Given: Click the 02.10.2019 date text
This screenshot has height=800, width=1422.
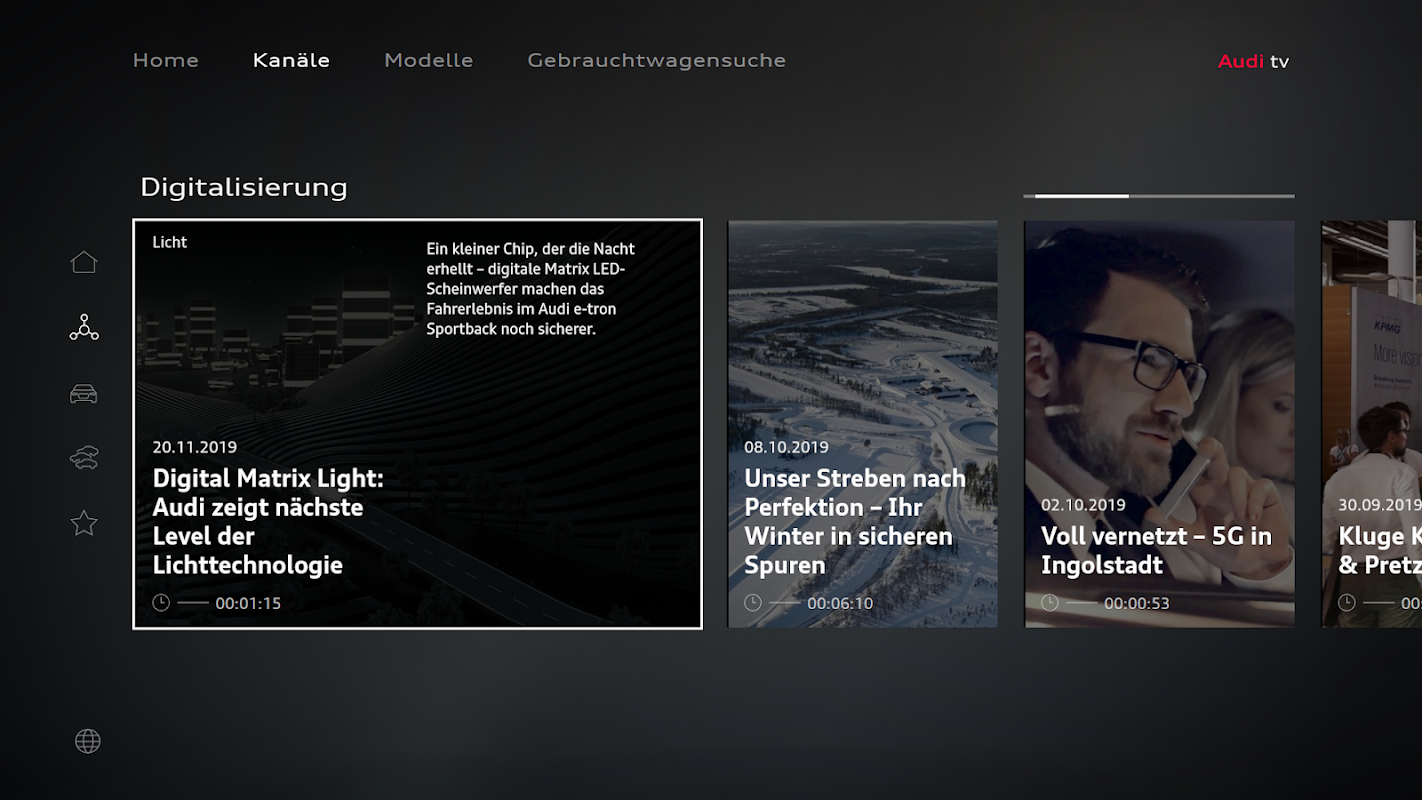Looking at the screenshot, I should point(1084,505).
